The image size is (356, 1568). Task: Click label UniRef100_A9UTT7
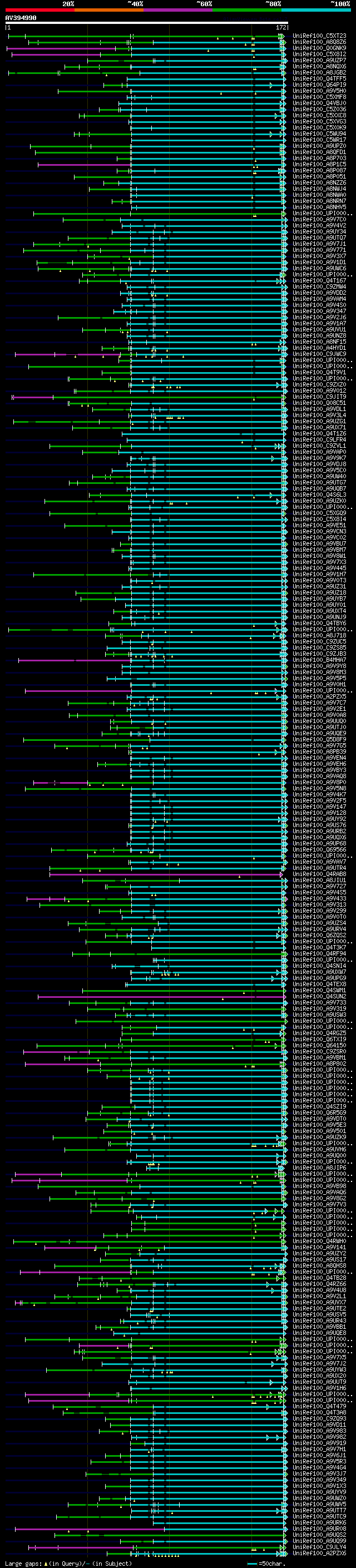(319, 1511)
